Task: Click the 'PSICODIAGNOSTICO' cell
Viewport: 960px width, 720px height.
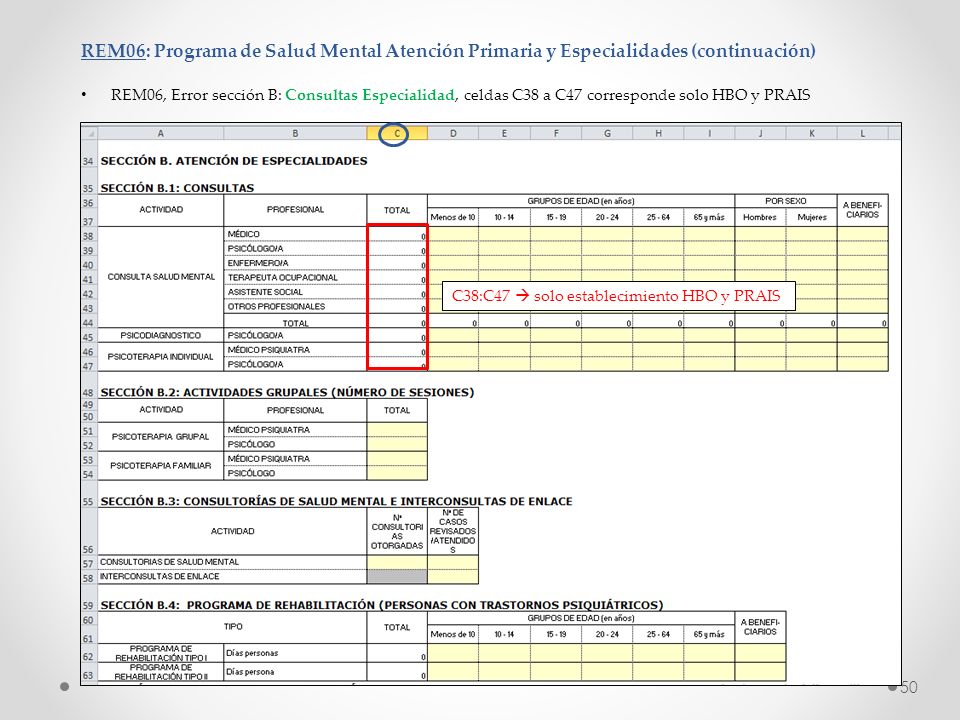Action: point(161,336)
